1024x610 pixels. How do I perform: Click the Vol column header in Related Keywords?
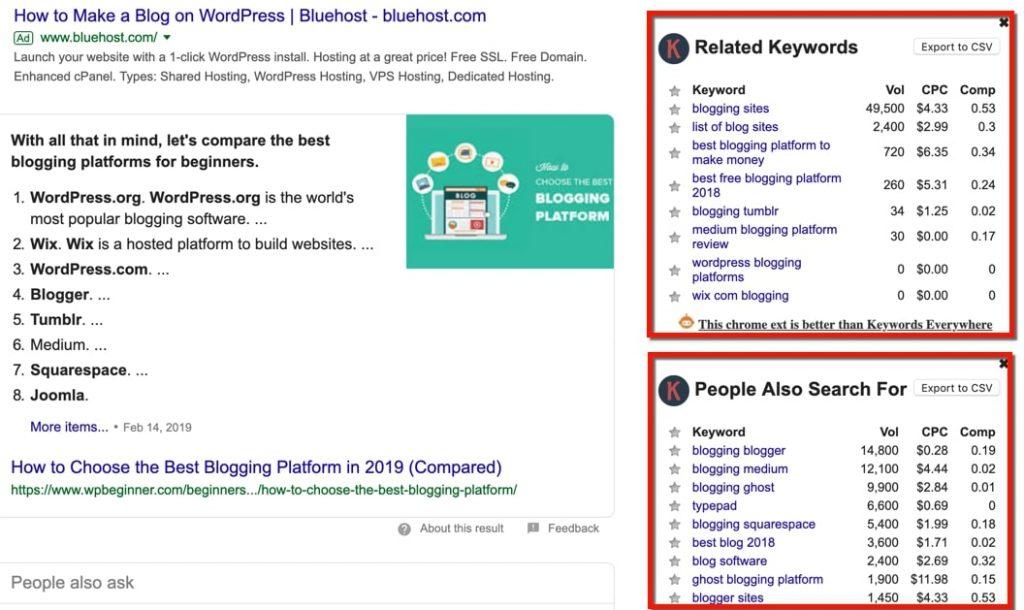(x=895, y=90)
